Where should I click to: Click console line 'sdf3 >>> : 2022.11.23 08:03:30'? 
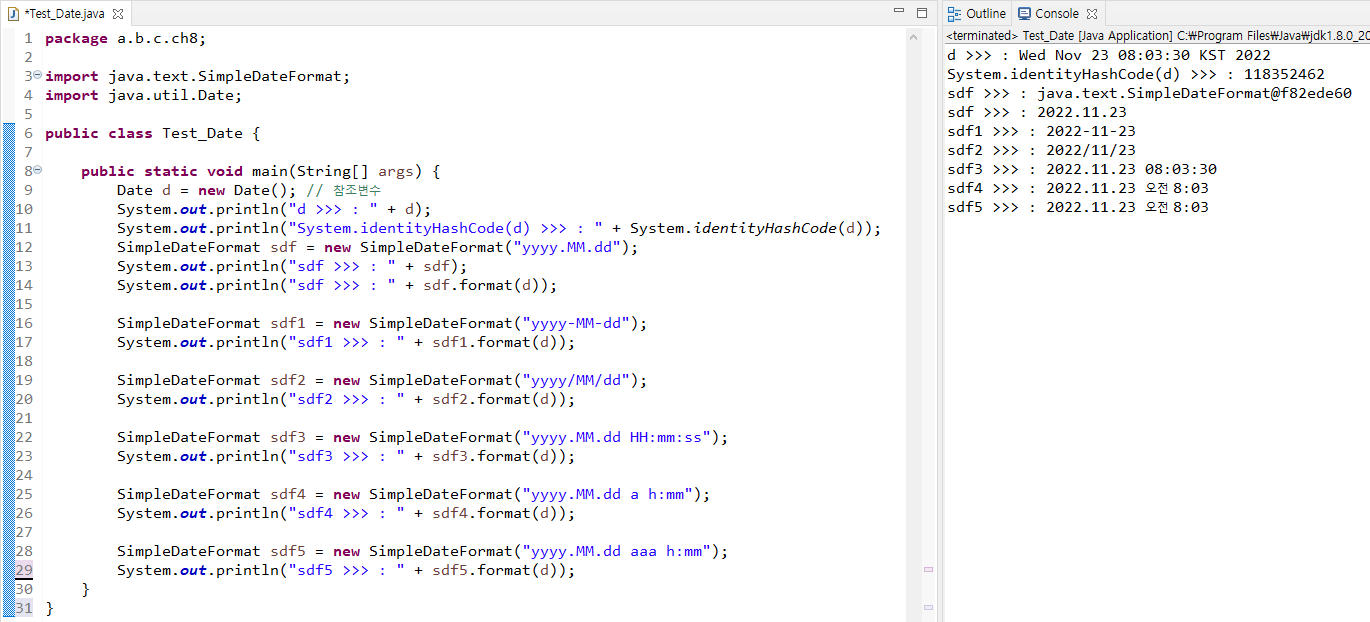1082,169
